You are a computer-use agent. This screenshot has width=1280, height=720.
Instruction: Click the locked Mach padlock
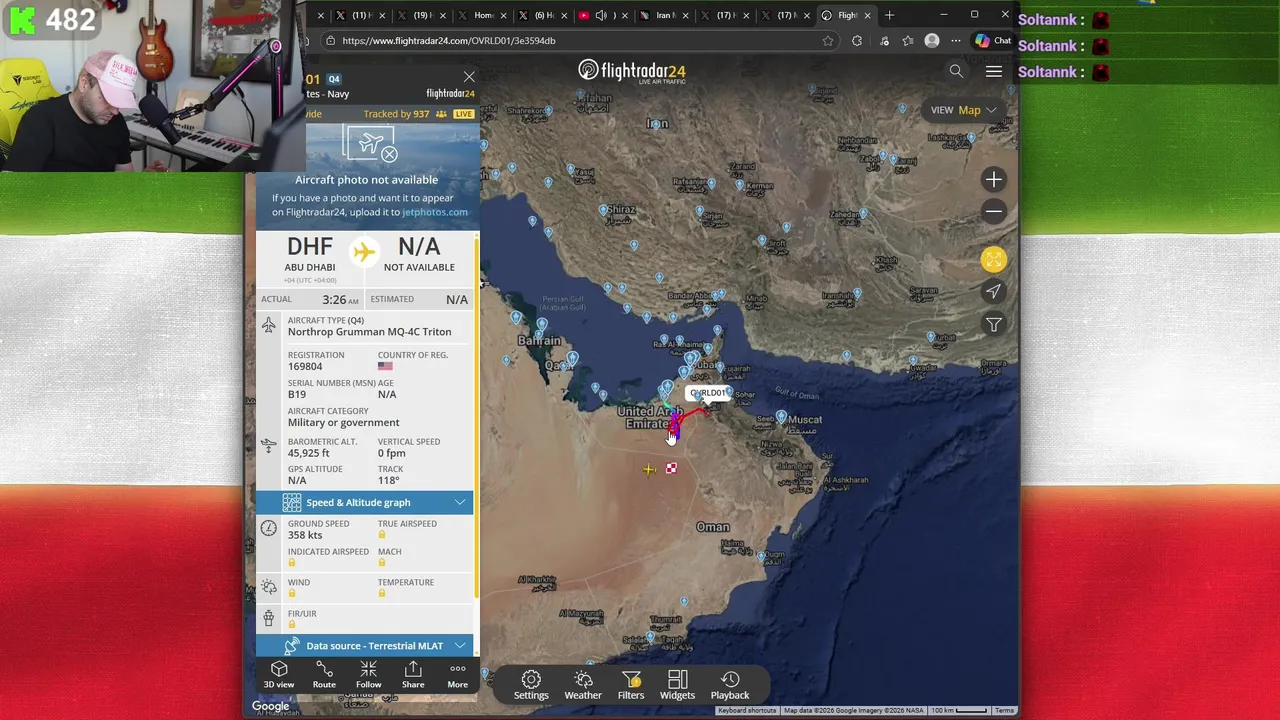[381, 563]
